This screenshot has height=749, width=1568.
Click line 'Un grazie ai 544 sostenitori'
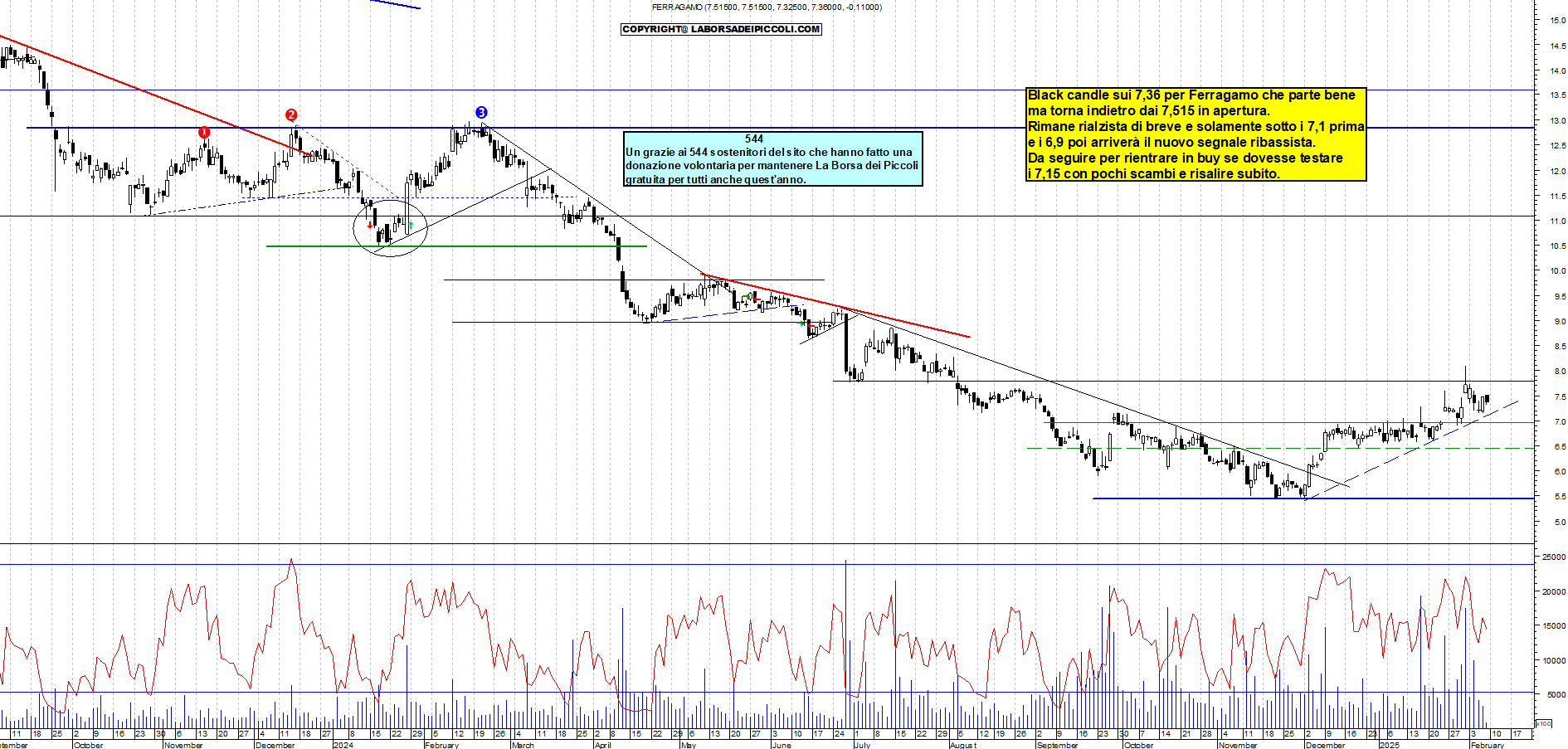point(768,152)
